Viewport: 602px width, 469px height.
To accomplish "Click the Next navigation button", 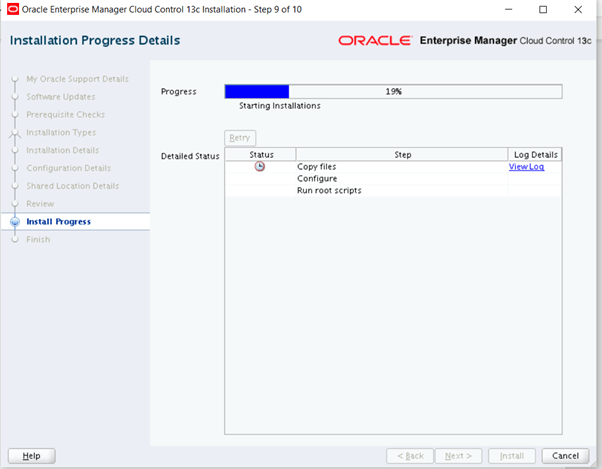I will [458, 455].
